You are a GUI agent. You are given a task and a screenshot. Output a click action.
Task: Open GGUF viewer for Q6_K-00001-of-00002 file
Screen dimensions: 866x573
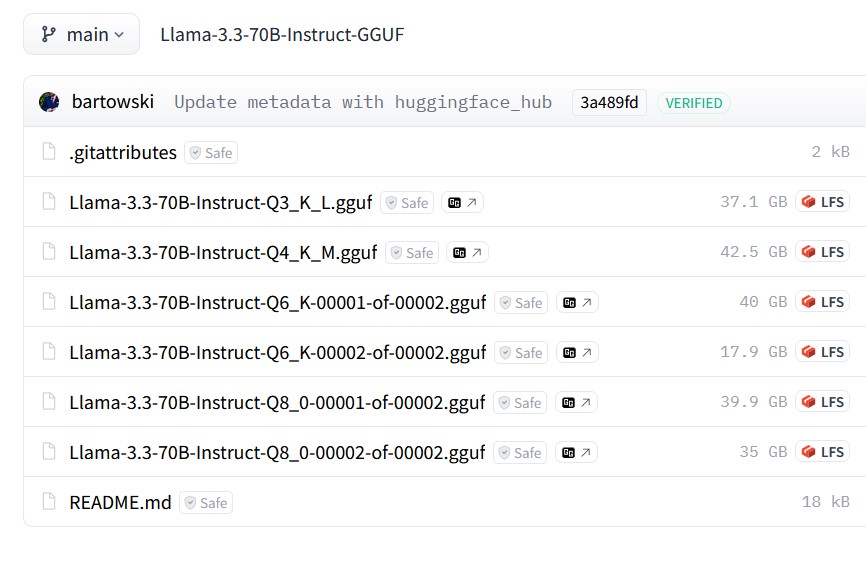[577, 302]
